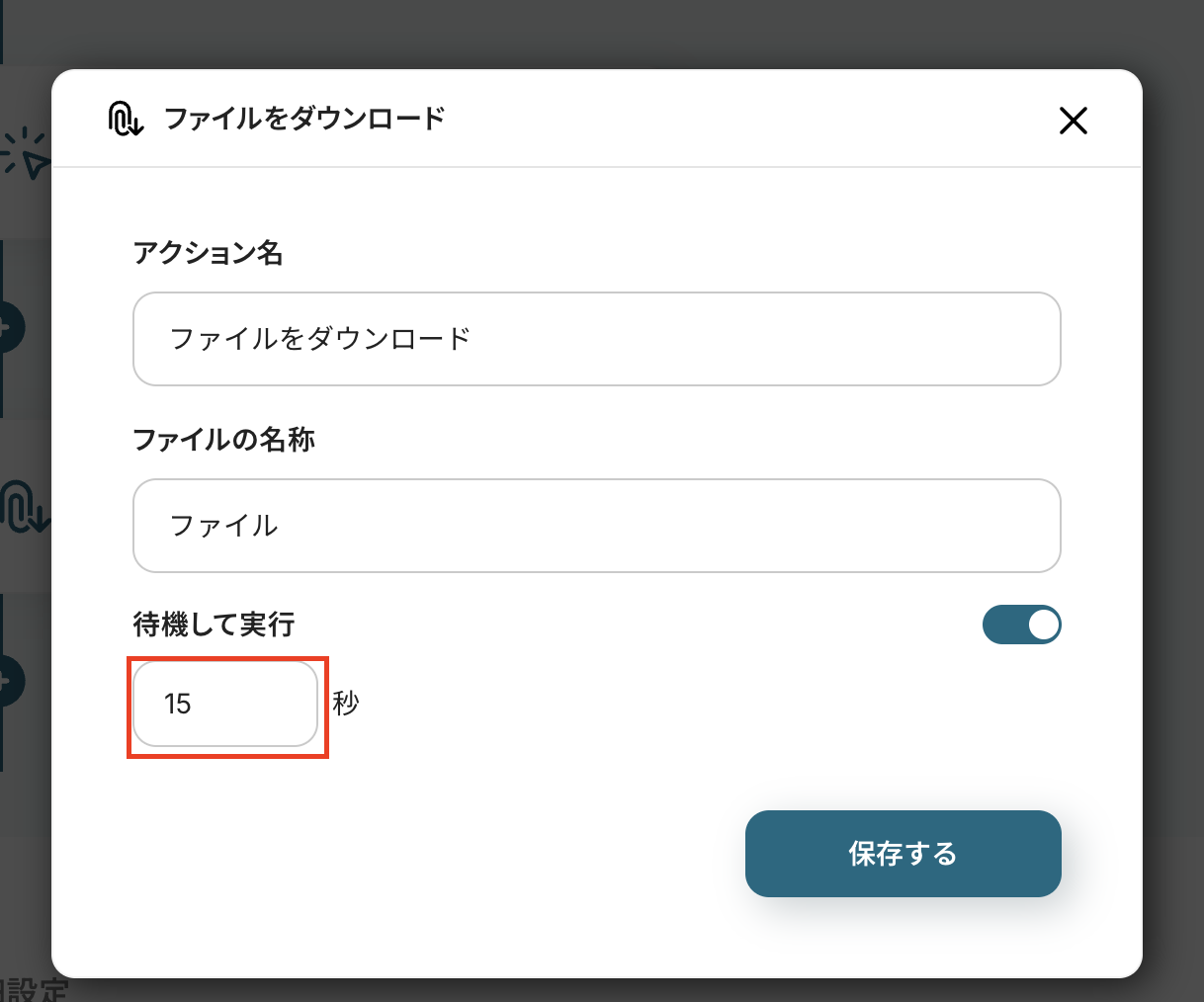The height and width of the screenshot is (1002, 1204).
Task: Focus the ファイルの名称 input box
Action: (596, 526)
